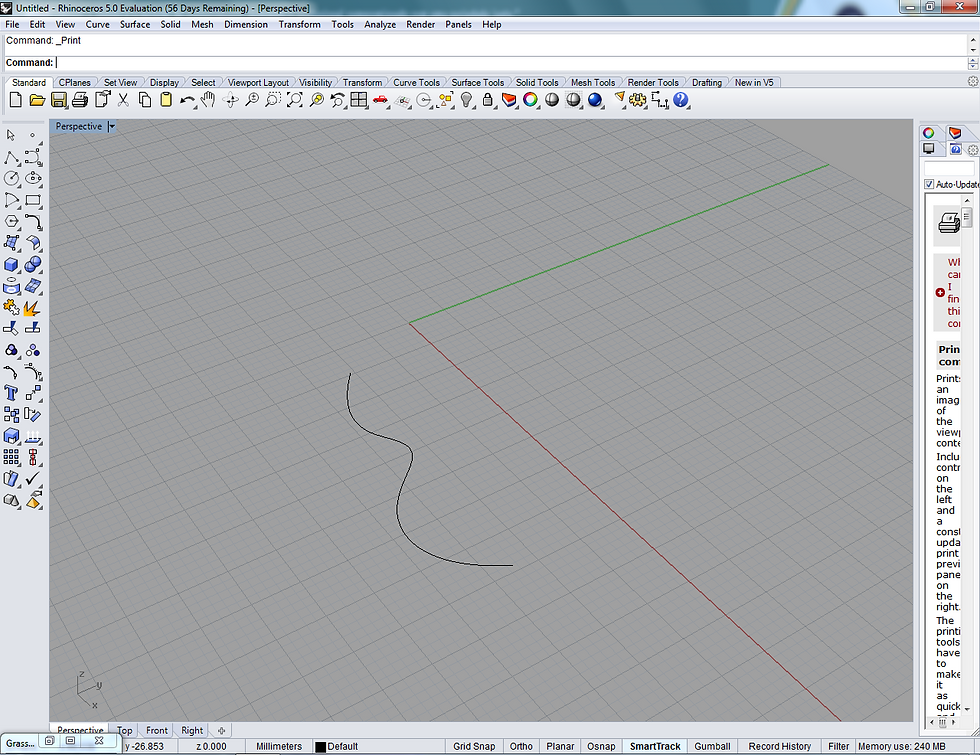Click the red car Named Views icon
The height and width of the screenshot is (755, 980).
click(380, 100)
